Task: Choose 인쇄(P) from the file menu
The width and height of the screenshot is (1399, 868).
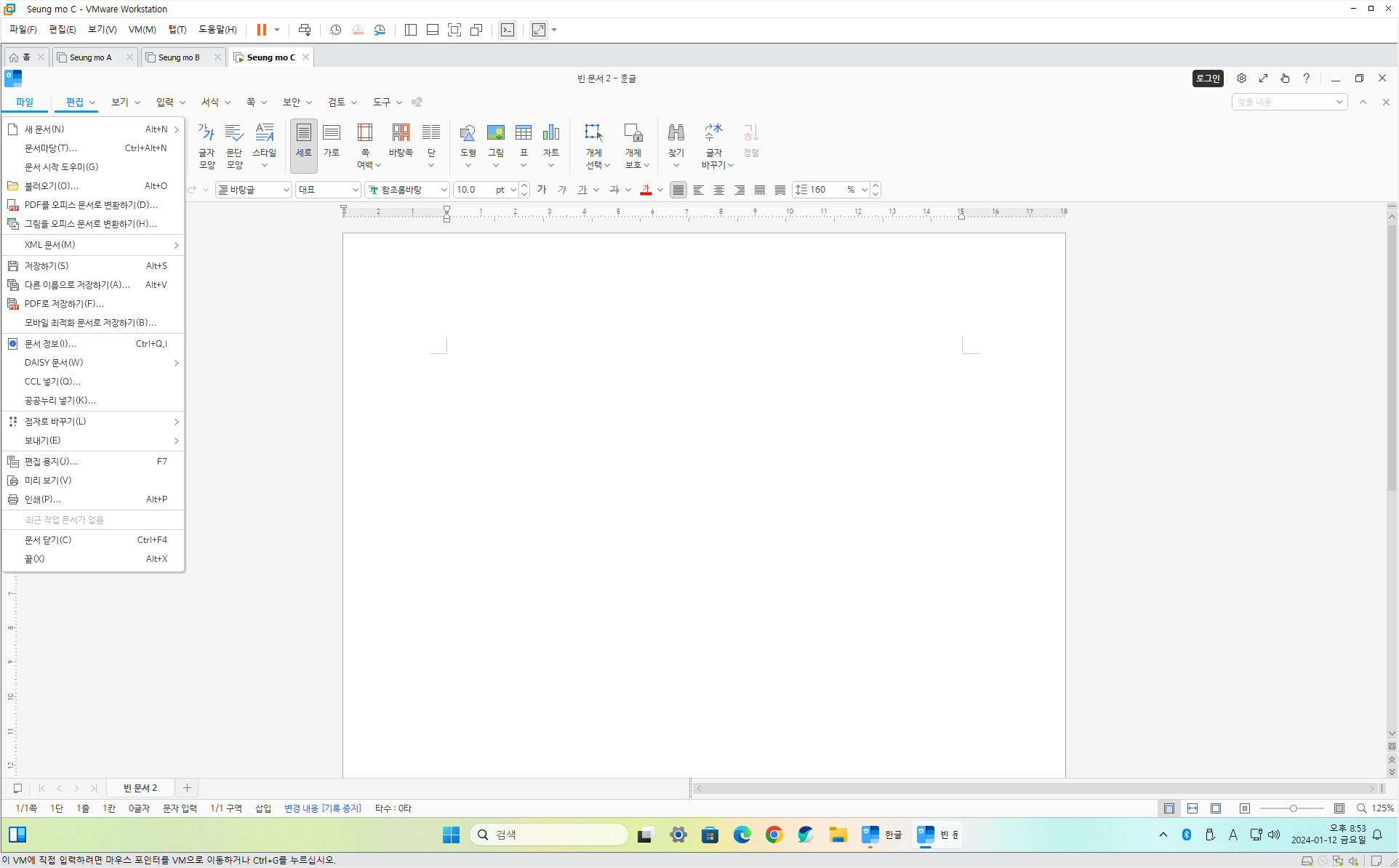Action: click(43, 499)
